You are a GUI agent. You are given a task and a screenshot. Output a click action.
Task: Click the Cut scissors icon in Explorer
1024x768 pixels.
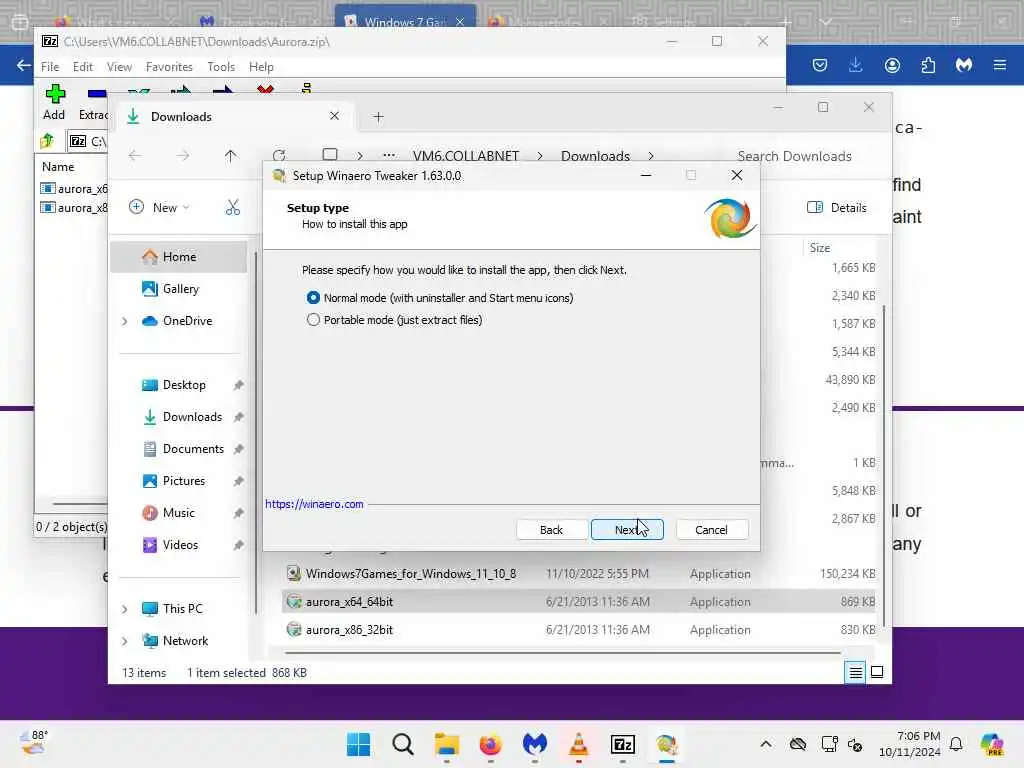coord(233,208)
